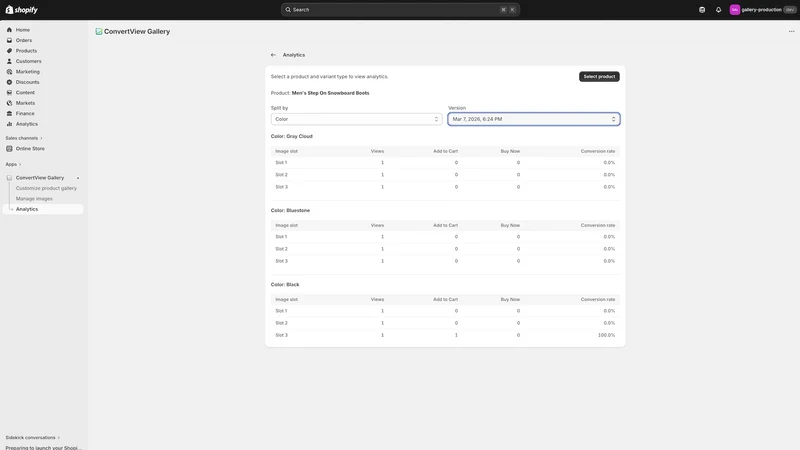Open the Marketing target icon
Viewport: 800px width, 450px height.
(x=9, y=72)
